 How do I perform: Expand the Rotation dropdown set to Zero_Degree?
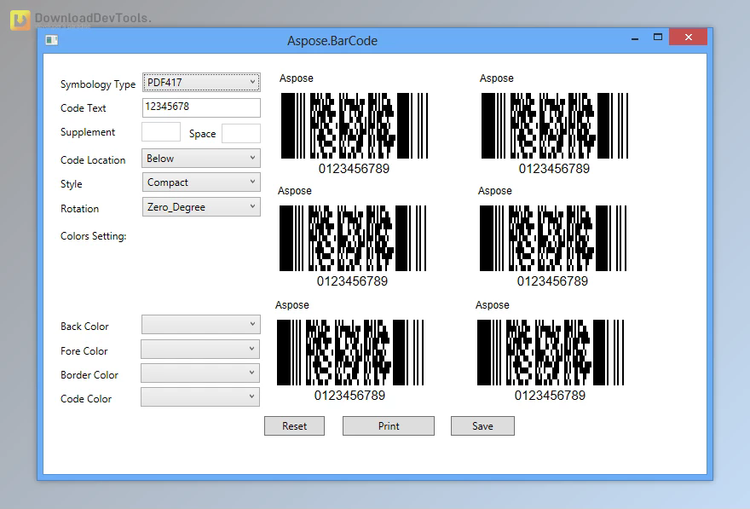(201, 207)
